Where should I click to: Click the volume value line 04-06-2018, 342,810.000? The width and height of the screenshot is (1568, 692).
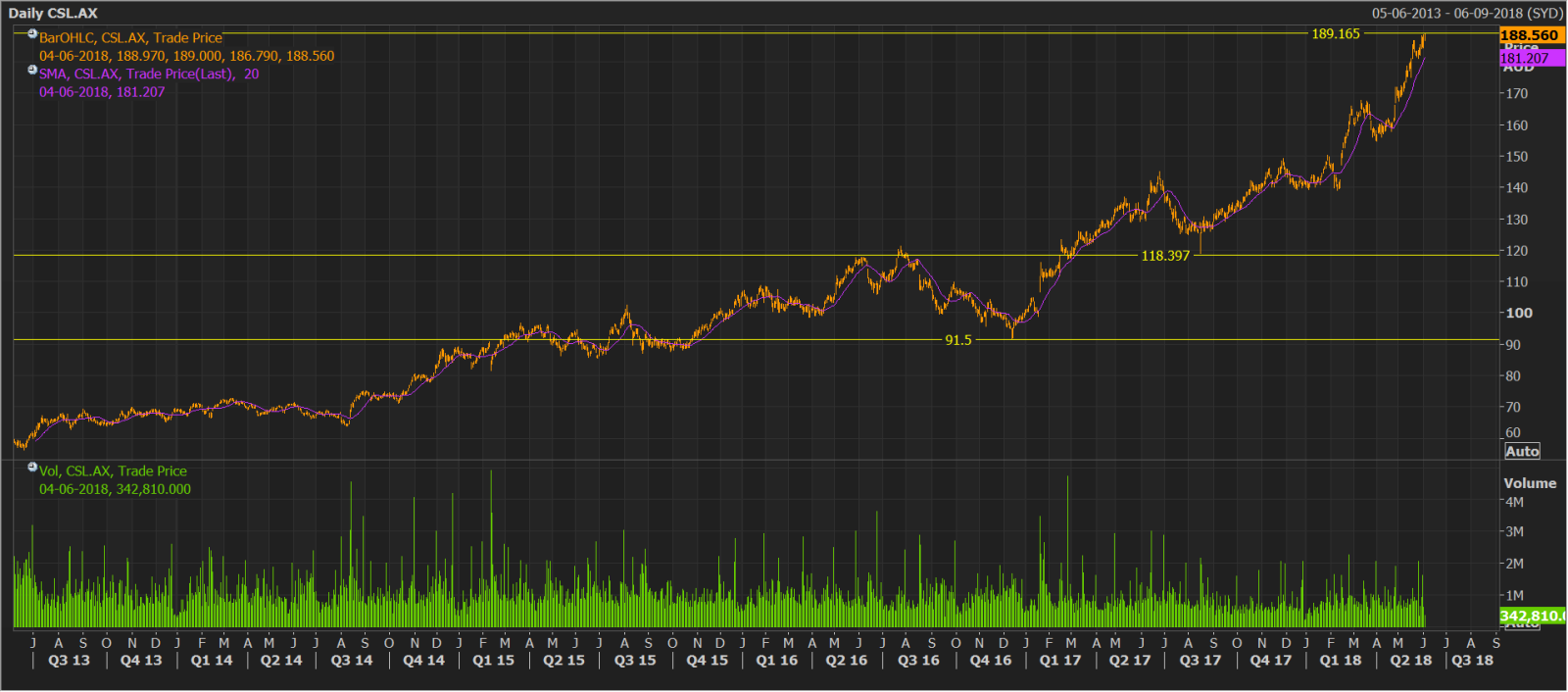pyautogui.click(x=115, y=489)
